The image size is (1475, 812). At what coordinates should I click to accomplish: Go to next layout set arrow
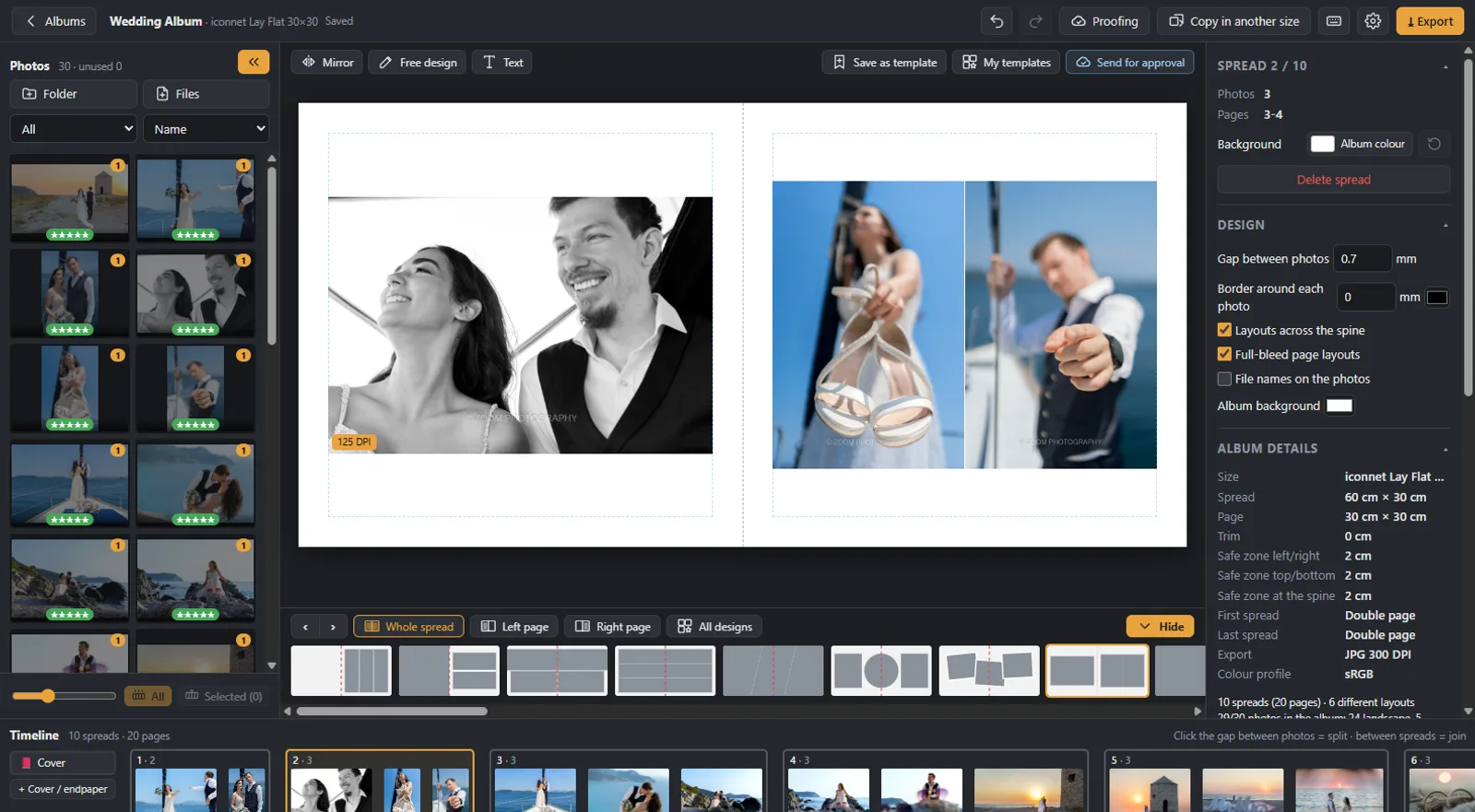[333, 627]
